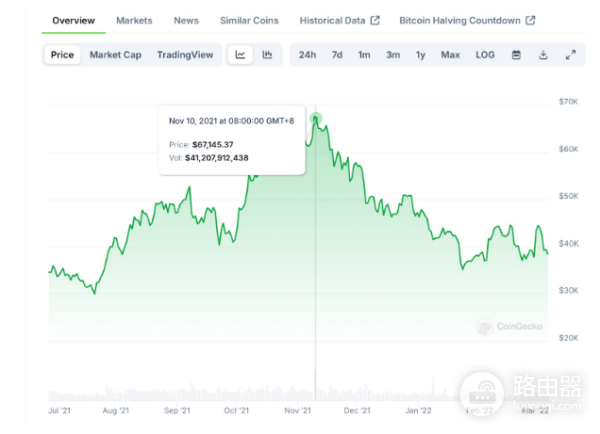Switch chart to Market Cap view
Image resolution: width=600 pixels, height=434 pixels.
pos(113,55)
